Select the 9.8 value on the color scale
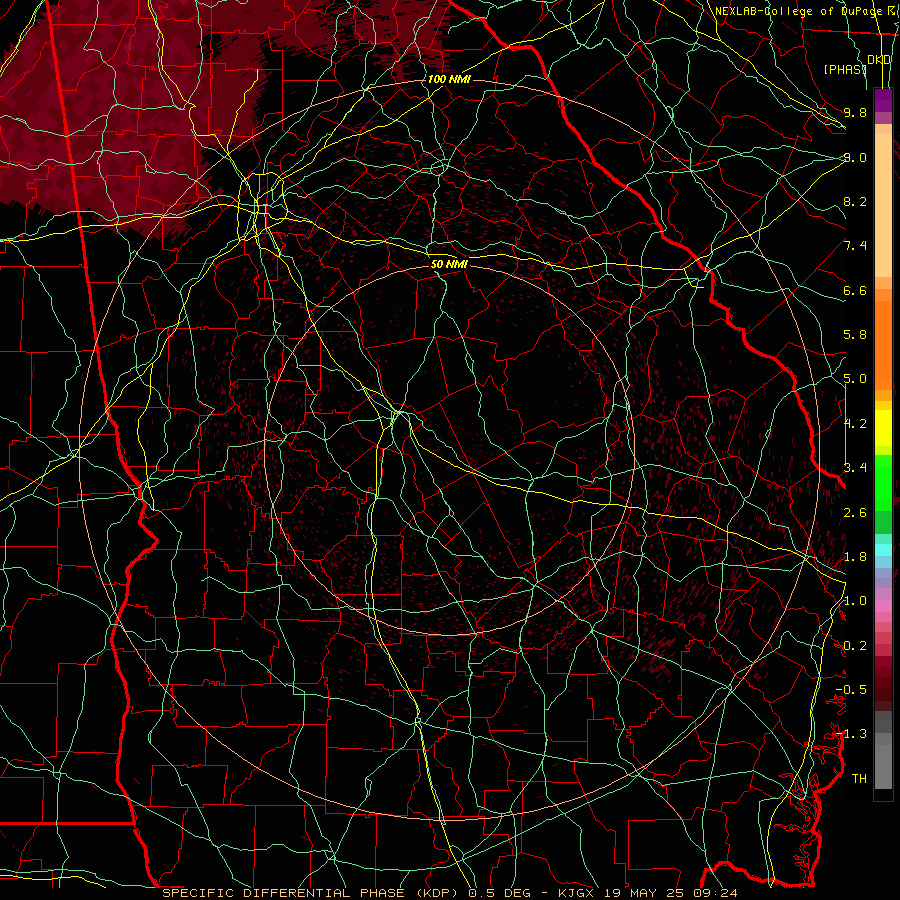 click(855, 112)
